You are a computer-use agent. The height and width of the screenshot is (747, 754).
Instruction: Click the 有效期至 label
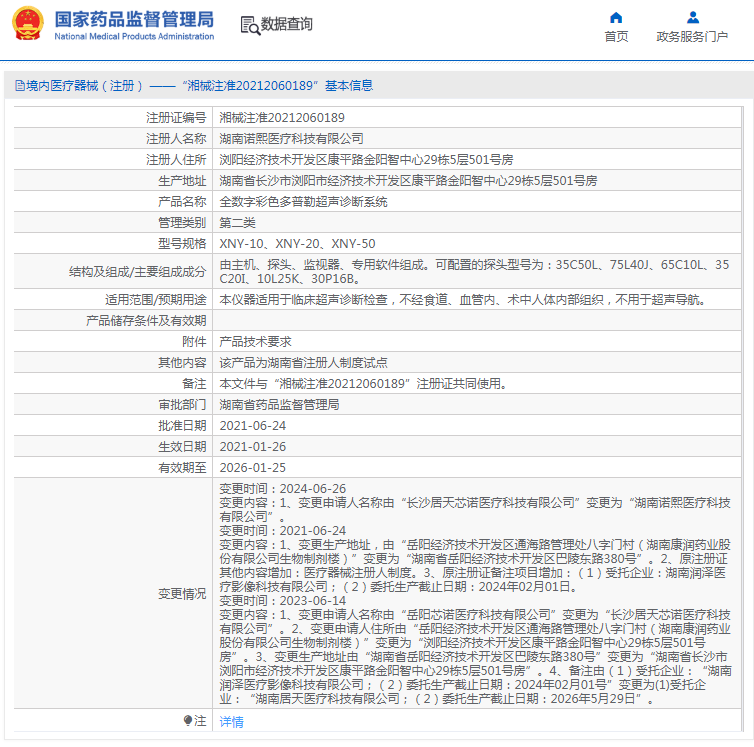[x=182, y=468]
